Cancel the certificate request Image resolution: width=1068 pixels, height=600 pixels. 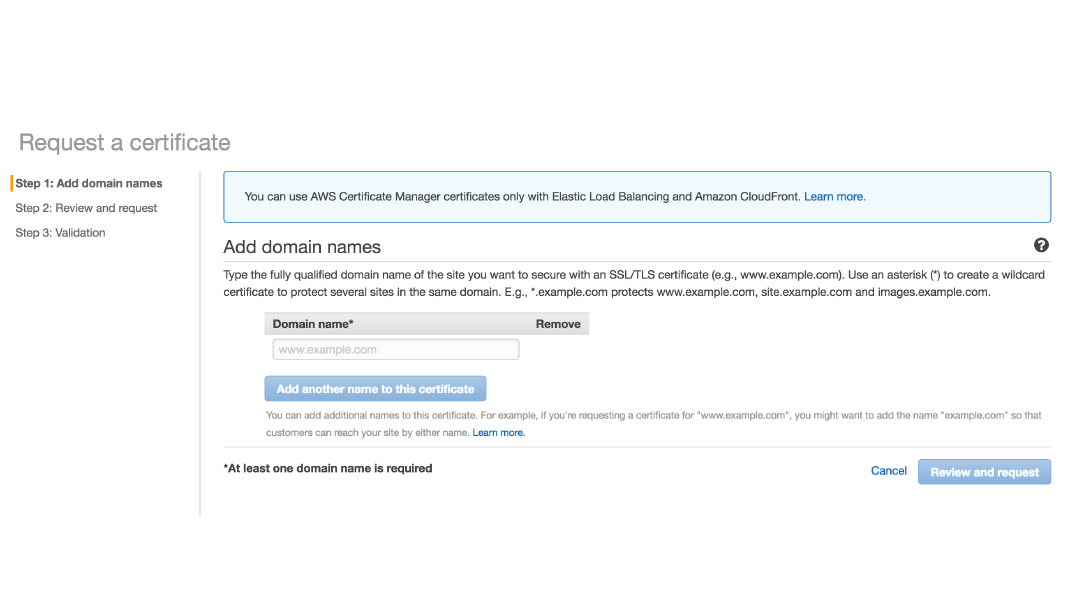coord(888,471)
